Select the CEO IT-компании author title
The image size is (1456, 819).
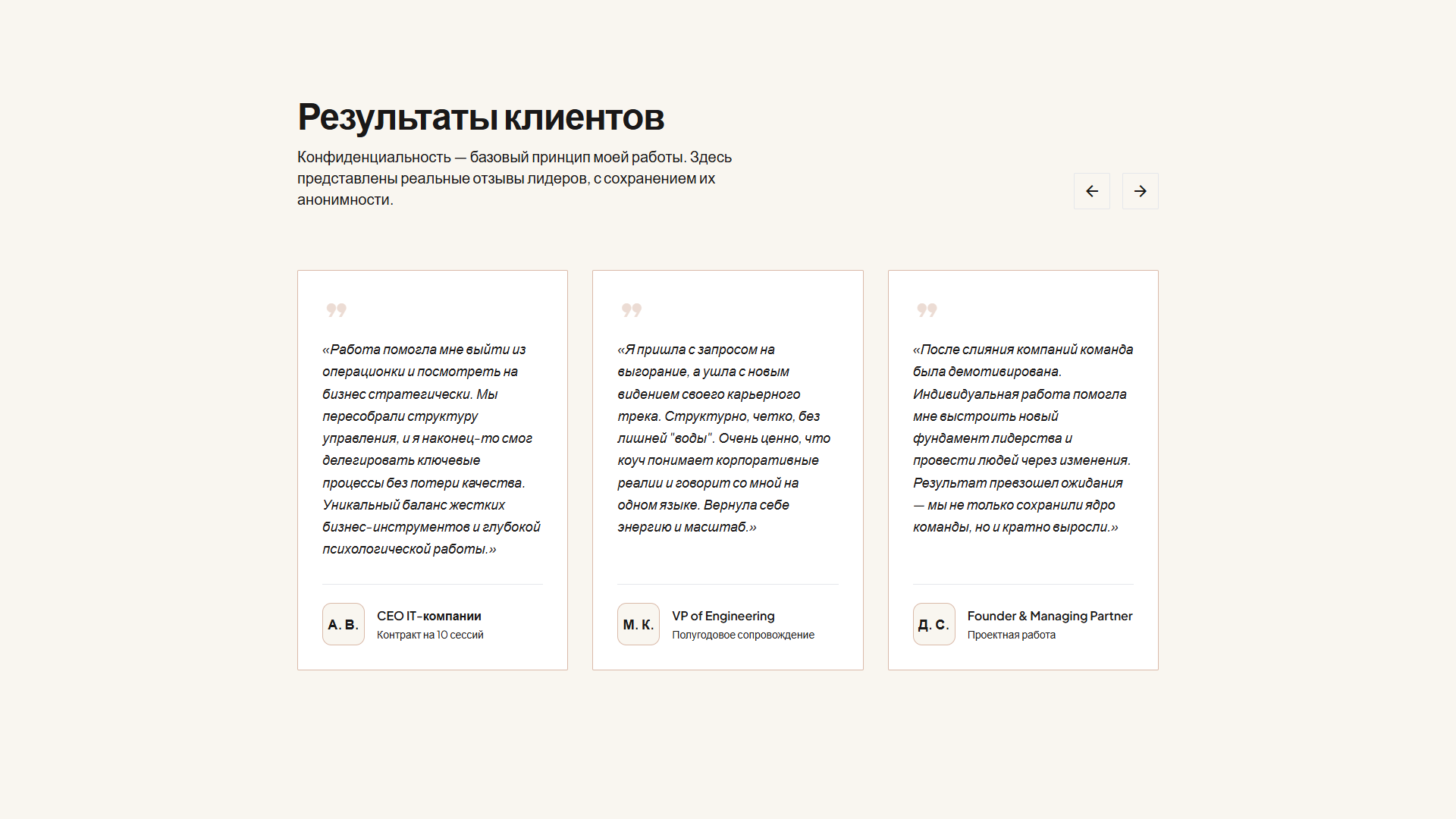click(x=428, y=616)
